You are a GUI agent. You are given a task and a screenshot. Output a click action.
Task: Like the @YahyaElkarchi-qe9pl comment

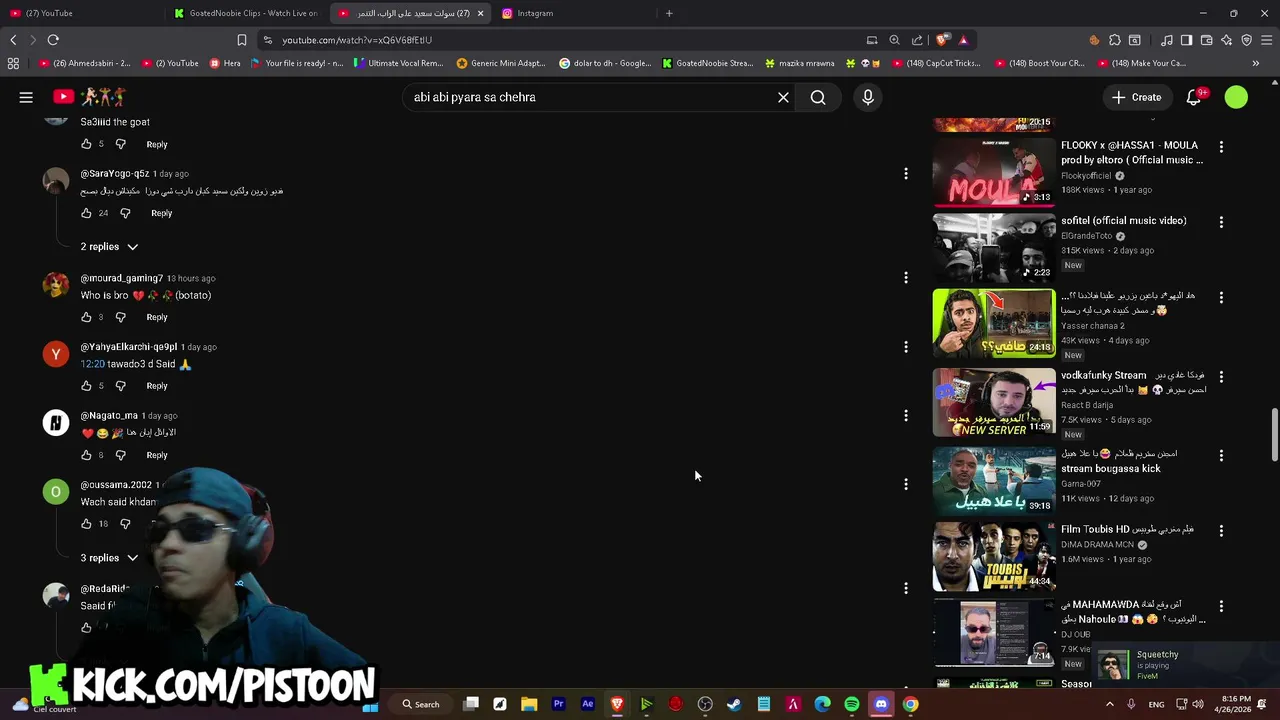click(86, 386)
